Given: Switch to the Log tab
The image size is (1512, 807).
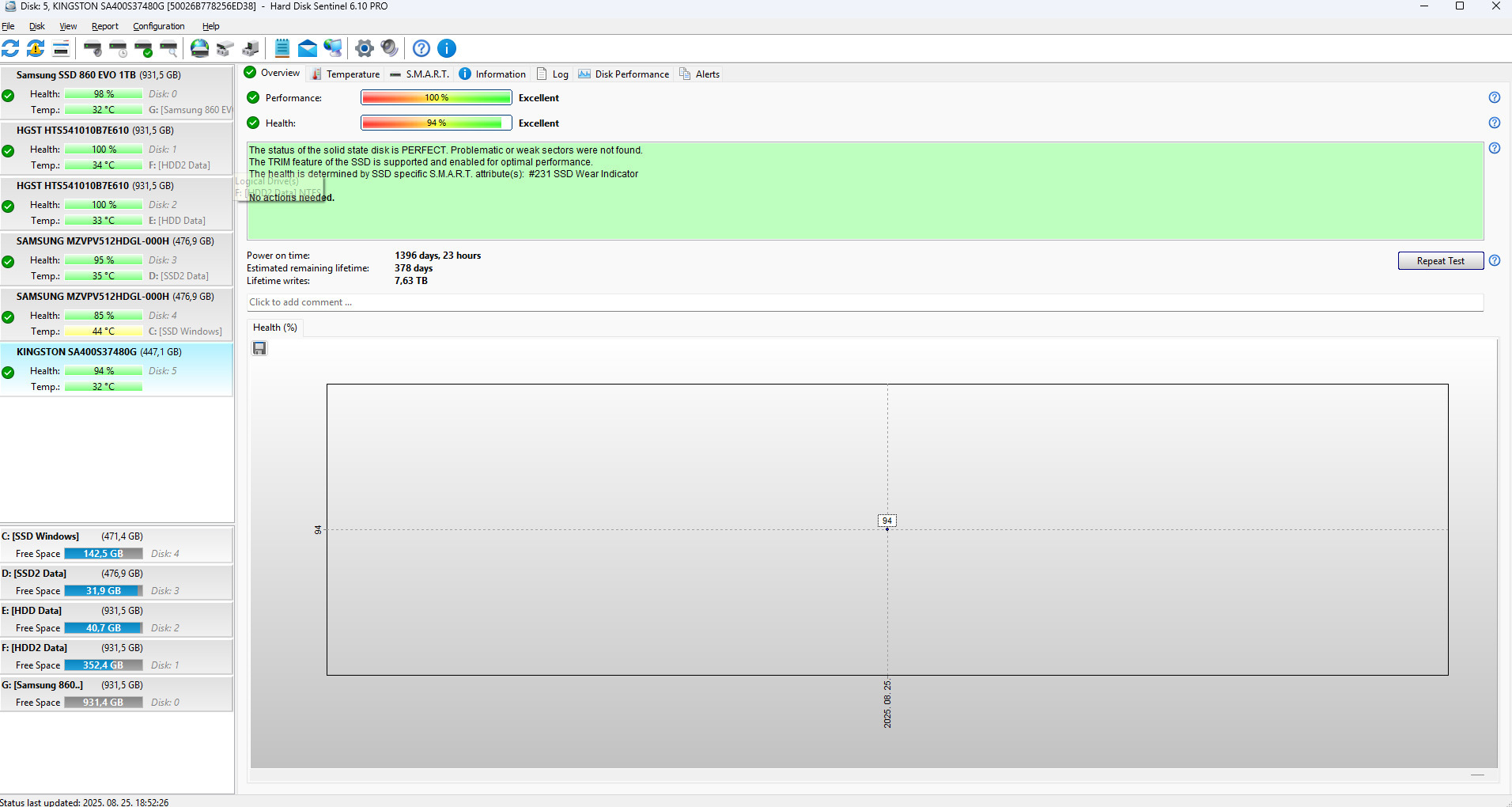Looking at the screenshot, I should click(x=553, y=74).
